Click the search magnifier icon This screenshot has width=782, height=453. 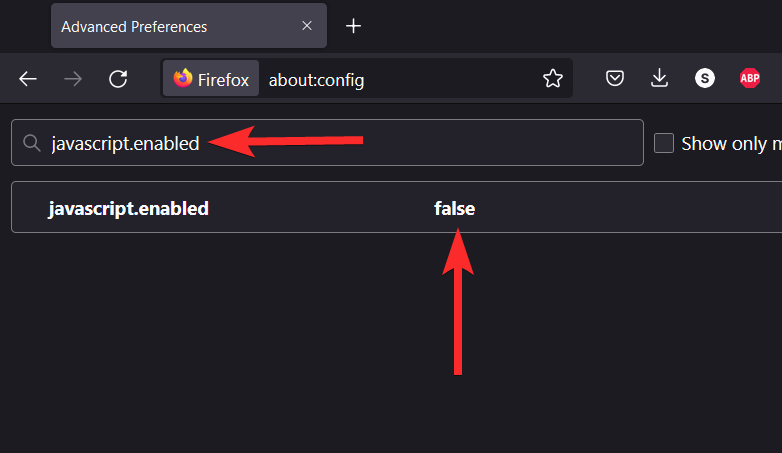[32, 144]
